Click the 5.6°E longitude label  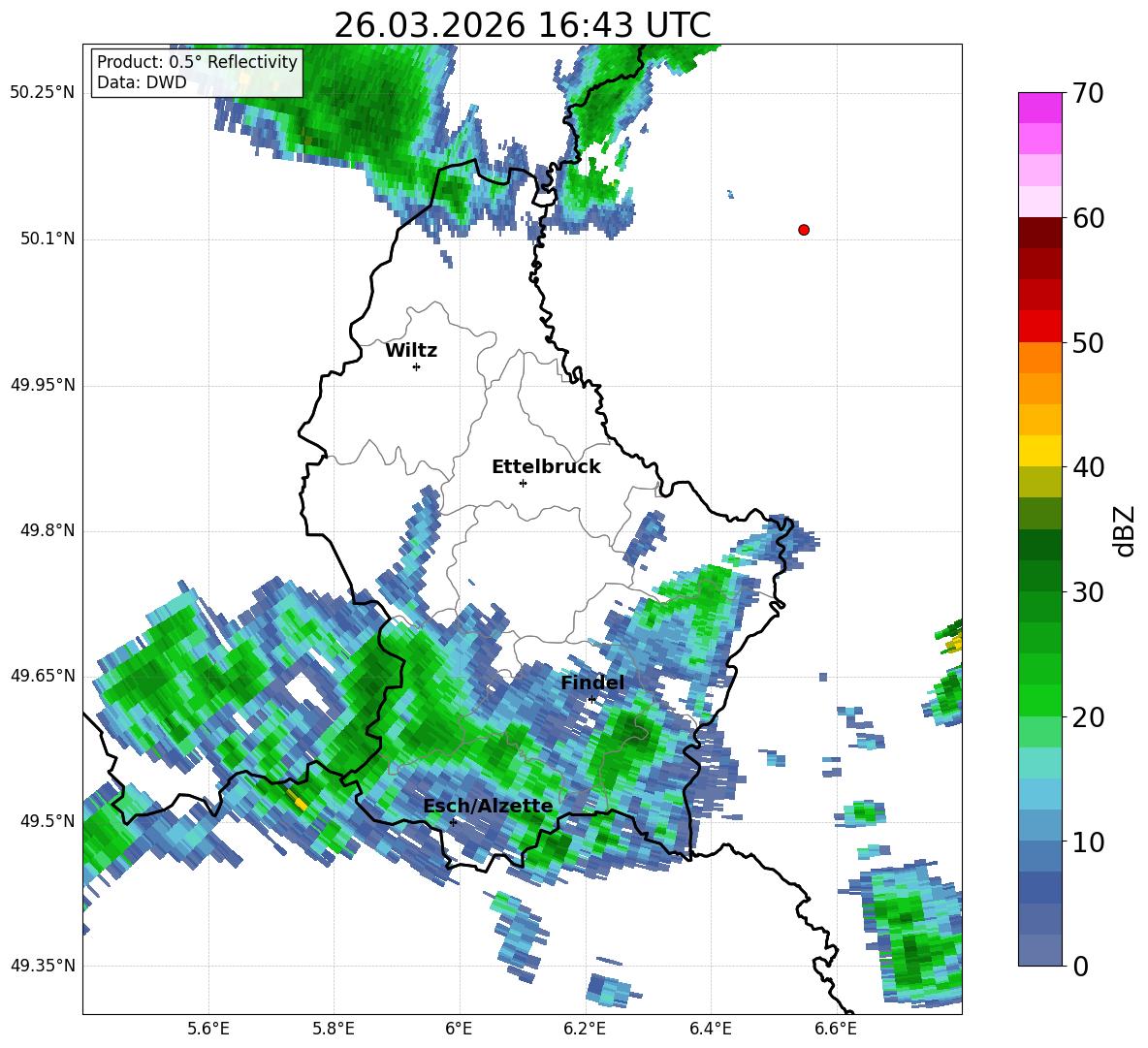pyautogui.click(x=208, y=1029)
